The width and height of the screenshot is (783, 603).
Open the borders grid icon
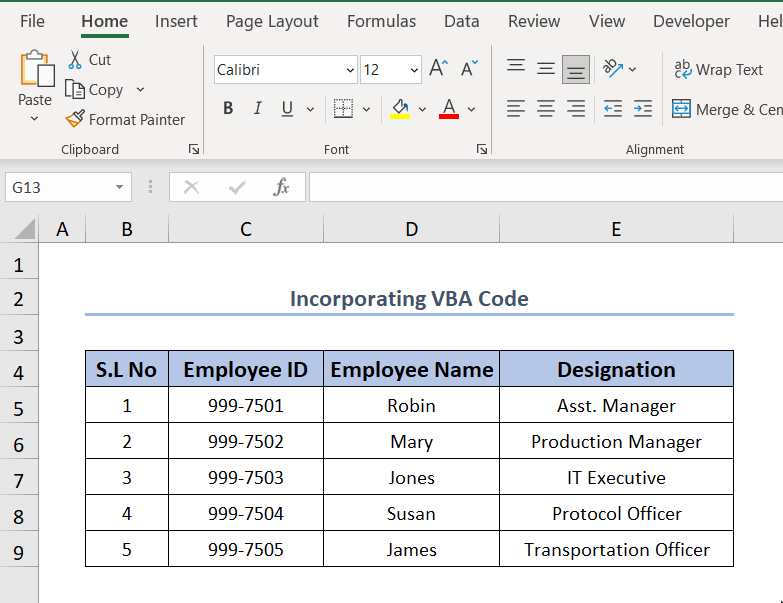(x=343, y=108)
